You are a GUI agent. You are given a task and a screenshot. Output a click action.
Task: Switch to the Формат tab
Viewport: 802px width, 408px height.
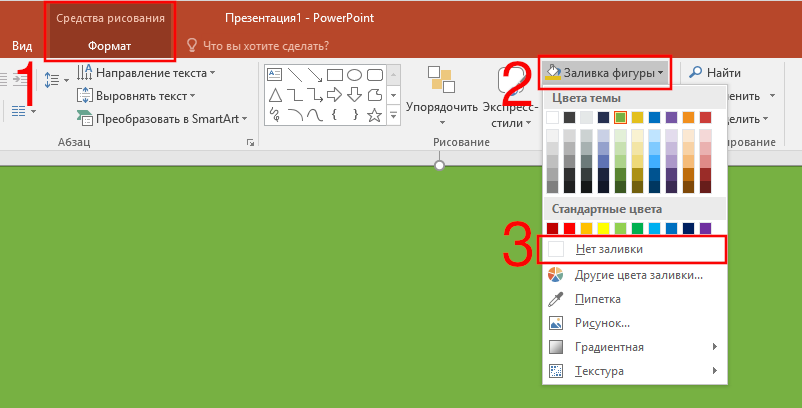click(109, 46)
